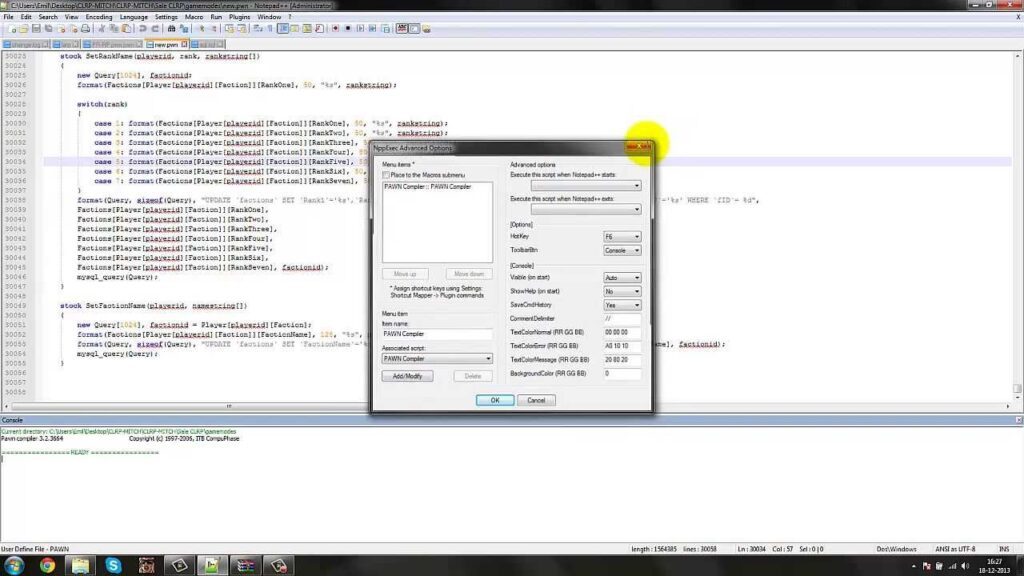Click the Add/Modify button
Viewport: 1024px width, 576px height.
[x=407, y=376]
